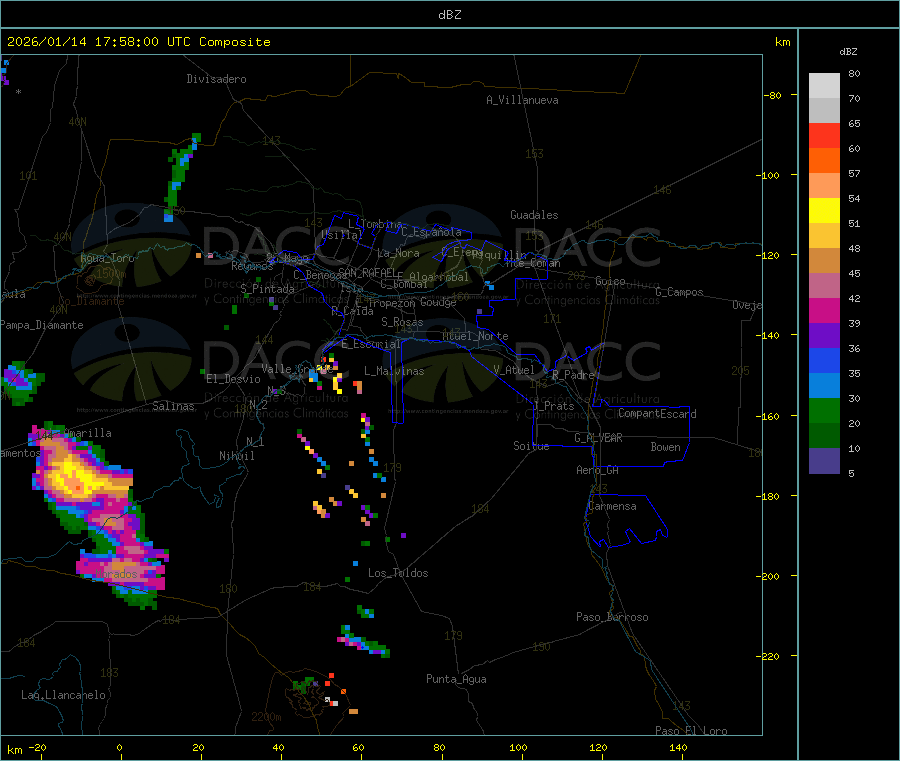Viewport: 900px width, 761px height.
Task: Click the 'C_Española' map label
Action: point(432,232)
